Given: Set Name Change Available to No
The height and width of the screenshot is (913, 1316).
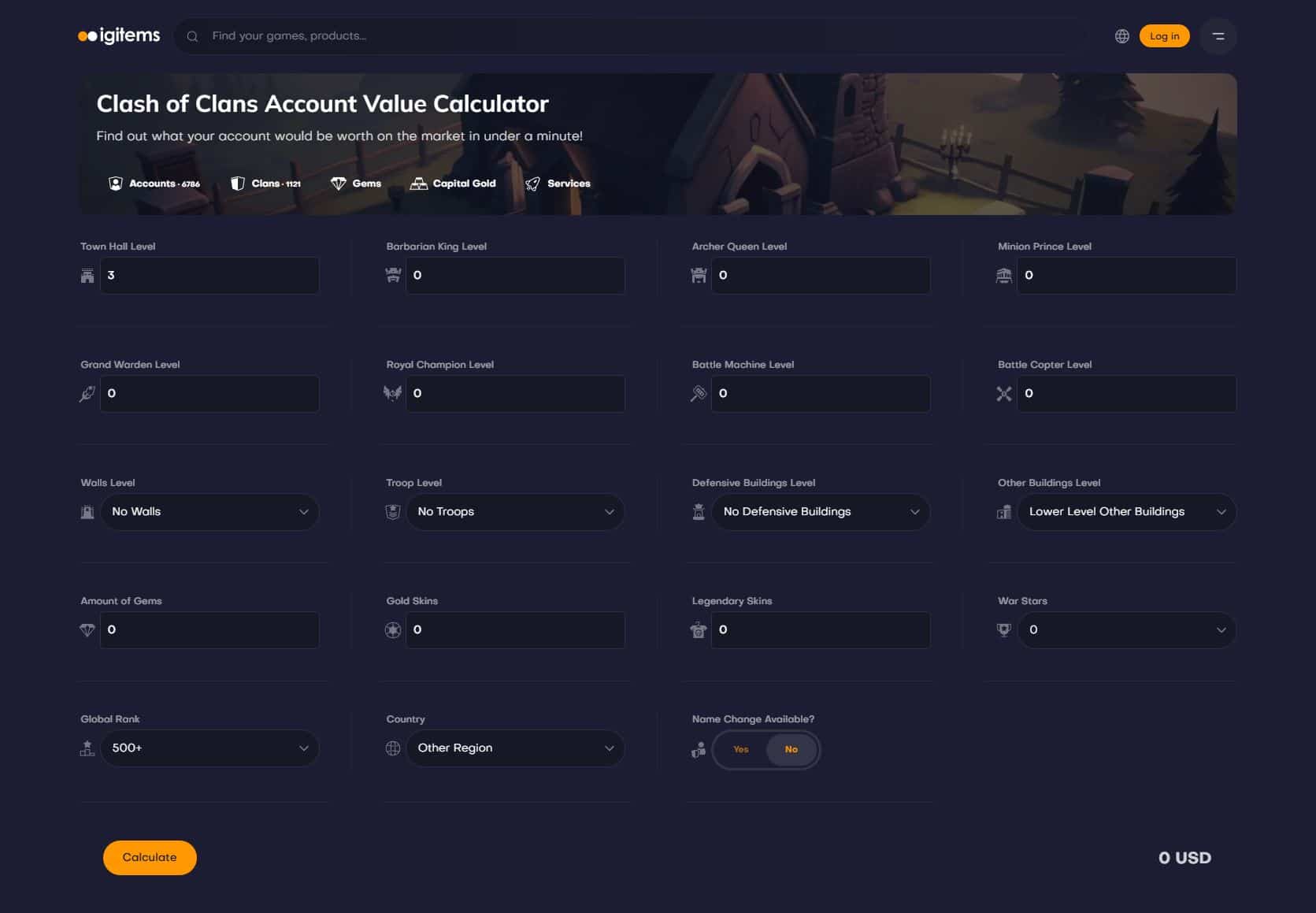Looking at the screenshot, I should [x=791, y=749].
